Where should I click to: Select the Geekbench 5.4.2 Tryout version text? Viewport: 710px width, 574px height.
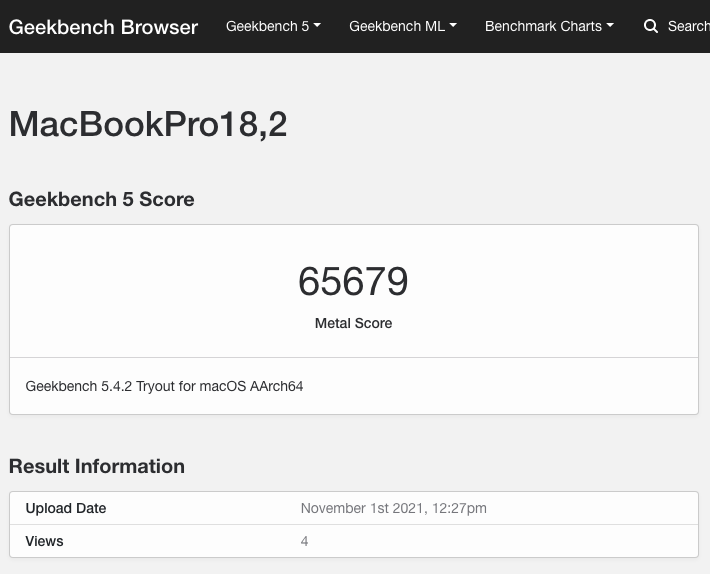tap(164, 386)
